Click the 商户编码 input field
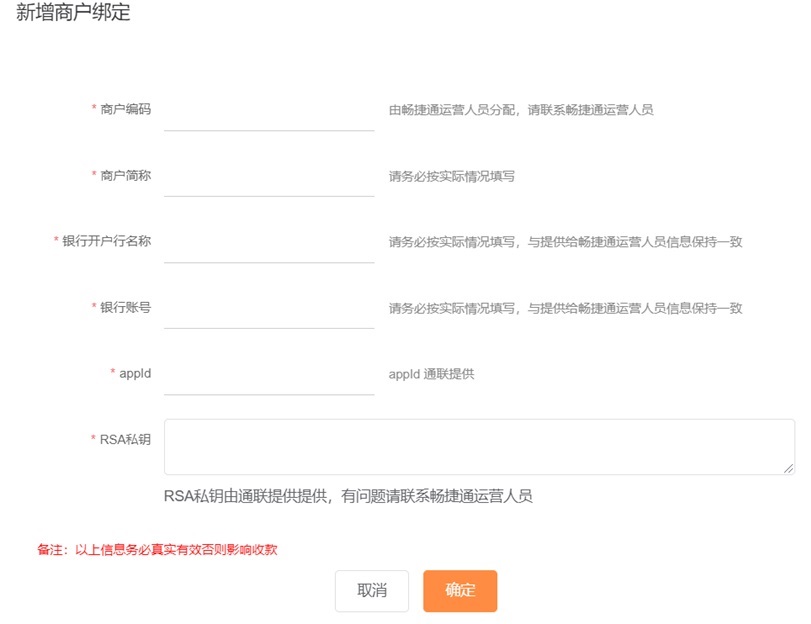 tap(268, 112)
